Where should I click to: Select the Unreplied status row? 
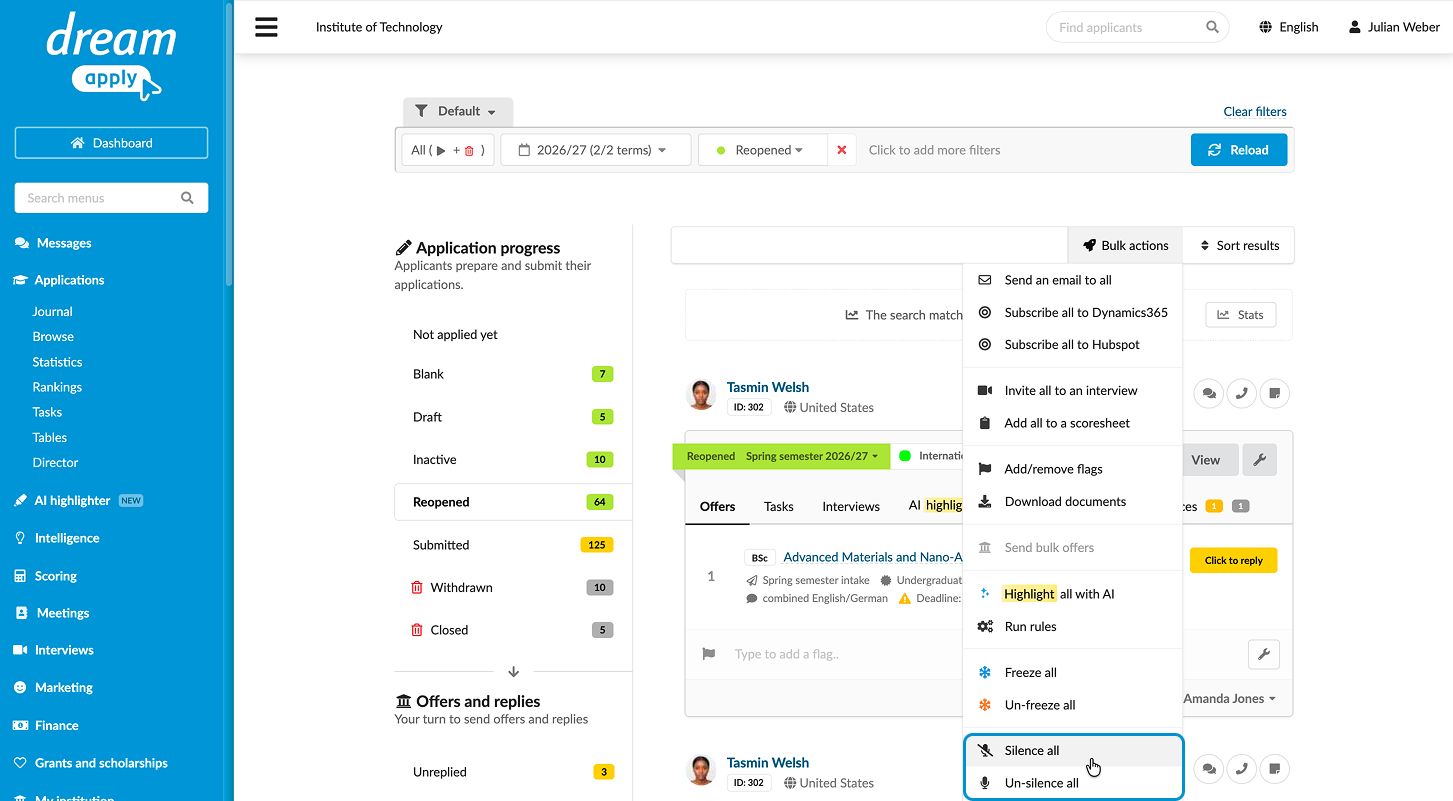pyautogui.click(x=513, y=772)
